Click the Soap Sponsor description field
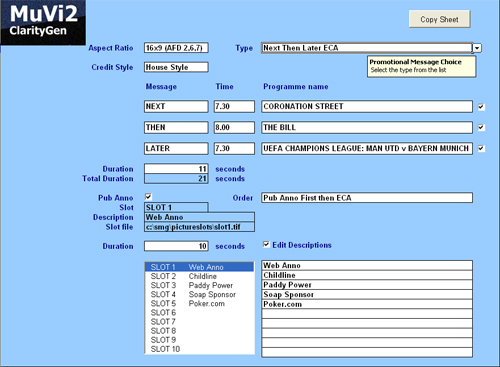 pos(367,294)
